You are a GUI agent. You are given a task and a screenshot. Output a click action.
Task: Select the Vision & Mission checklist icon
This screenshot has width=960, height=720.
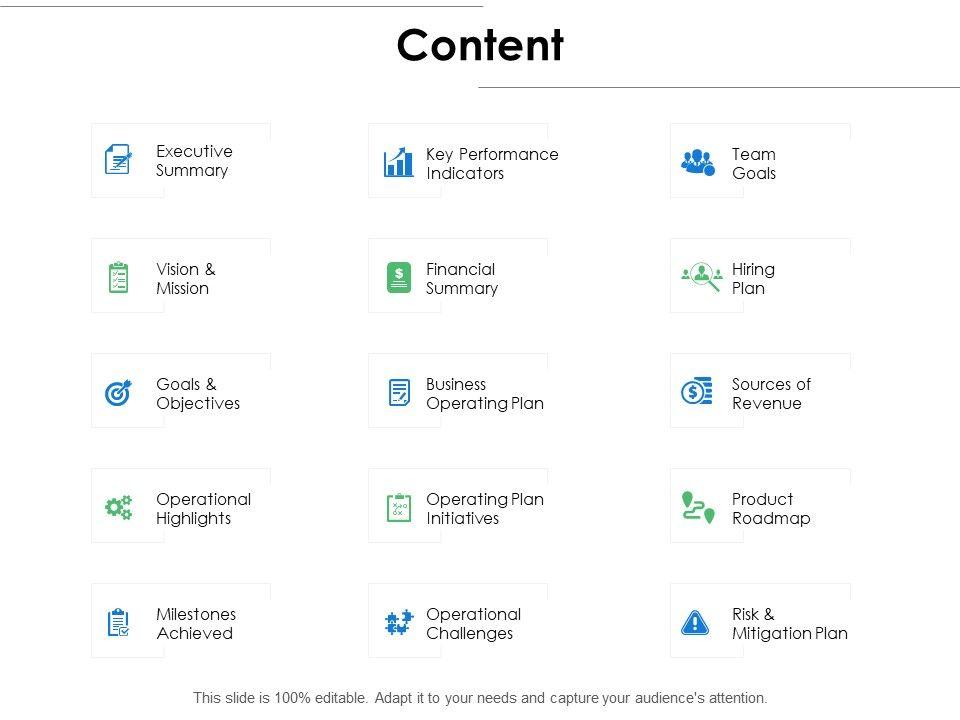[118, 277]
